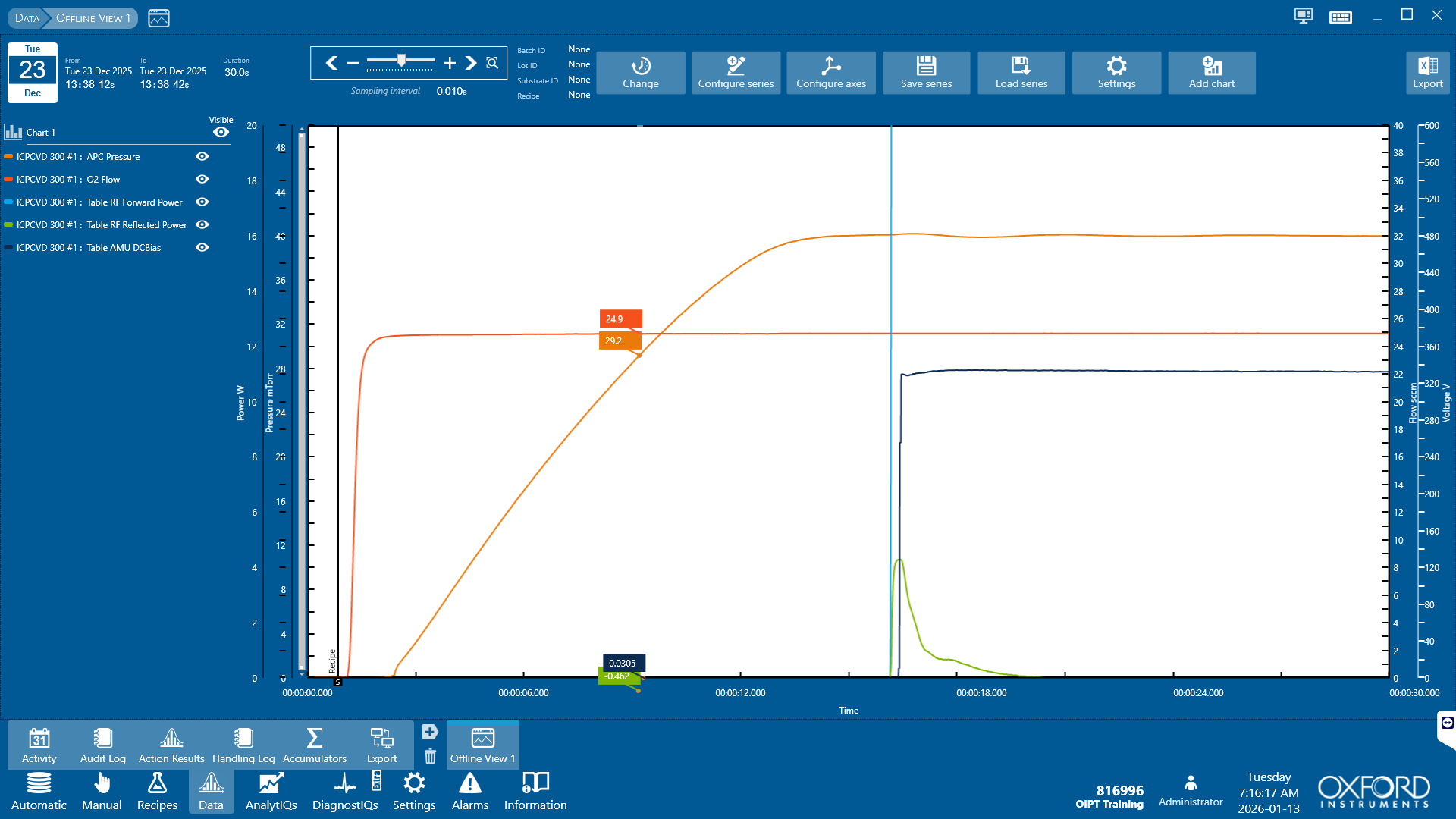1456x819 pixels.
Task: Toggle O2 Flow series visibility
Action: [202, 179]
